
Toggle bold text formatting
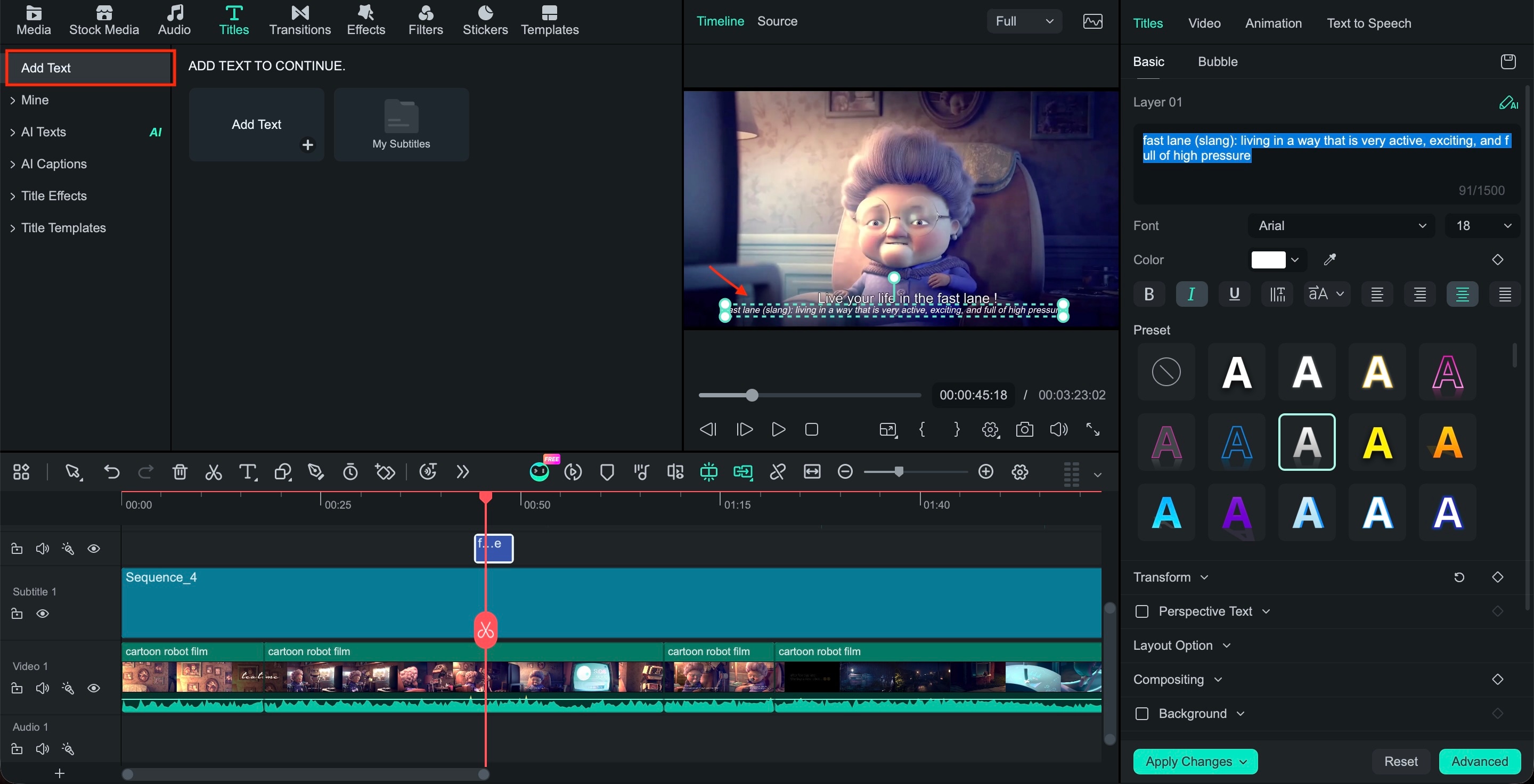[1149, 294]
